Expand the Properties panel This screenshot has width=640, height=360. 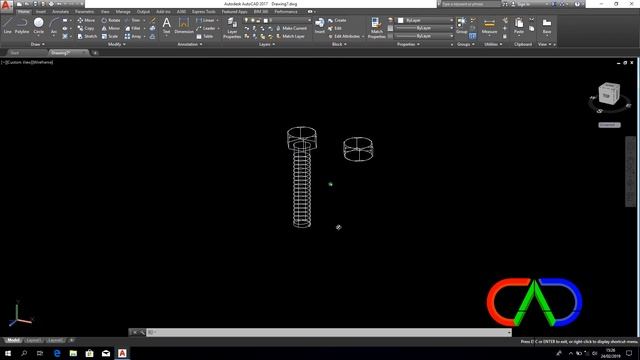408,44
